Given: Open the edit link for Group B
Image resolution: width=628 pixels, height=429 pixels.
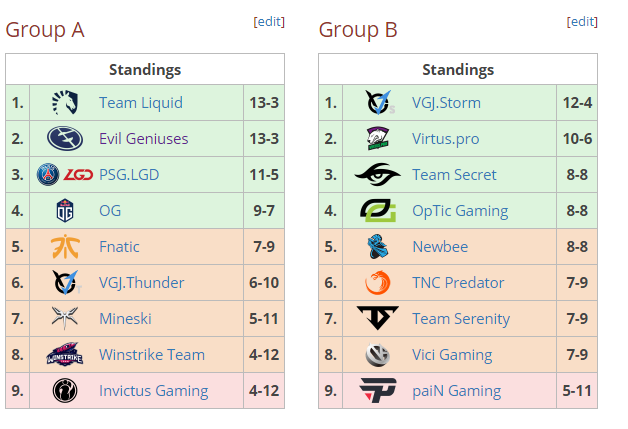Looking at the screenshot, I should [x=582, y=22].
